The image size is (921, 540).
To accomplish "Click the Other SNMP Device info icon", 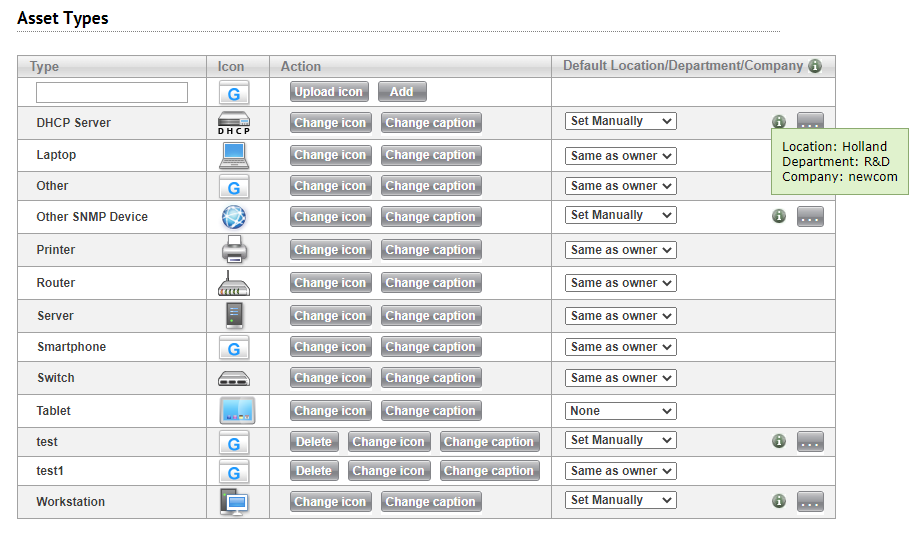I will point(779,216).
